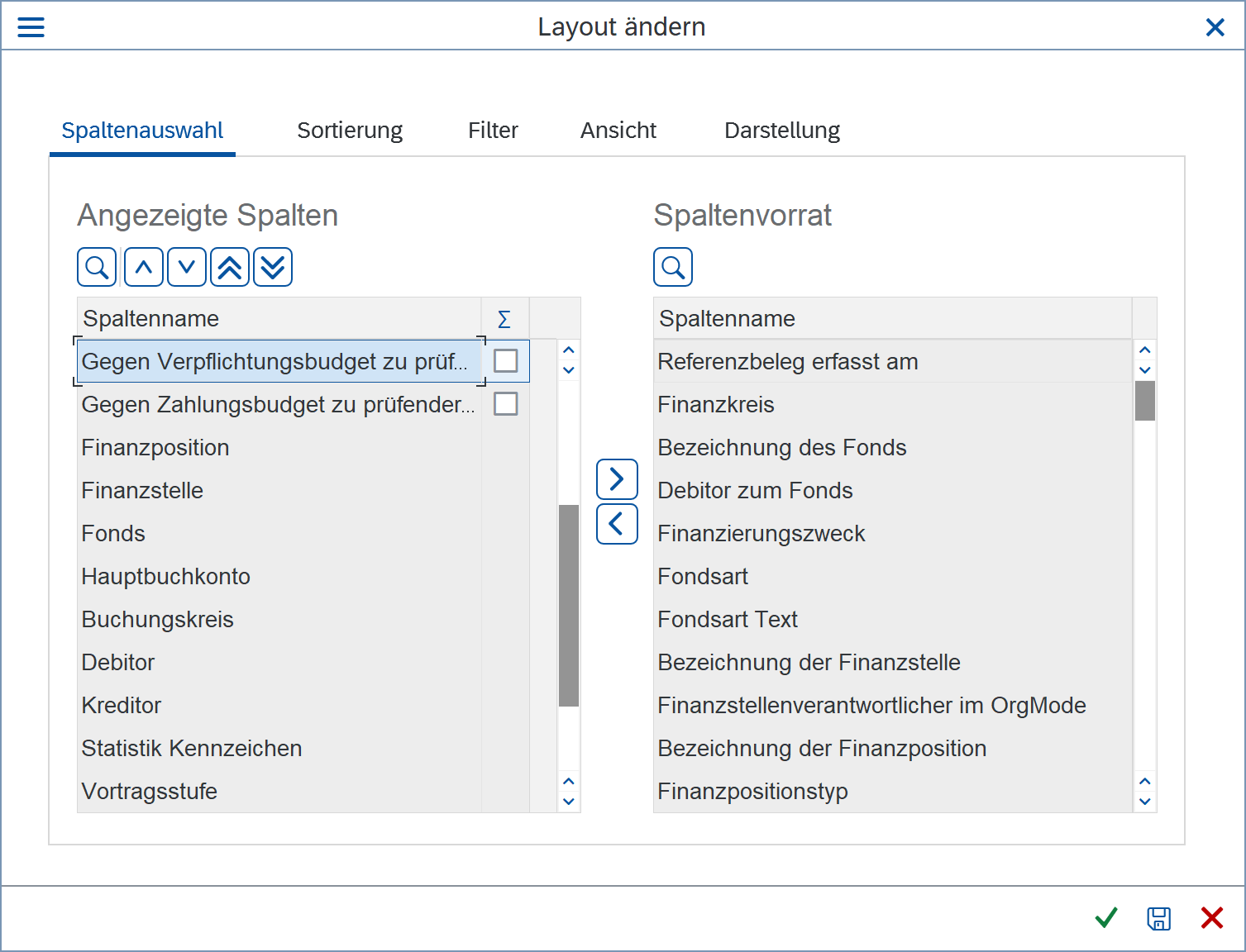
Task: Open the Filter tab
Action: [493, 131]
